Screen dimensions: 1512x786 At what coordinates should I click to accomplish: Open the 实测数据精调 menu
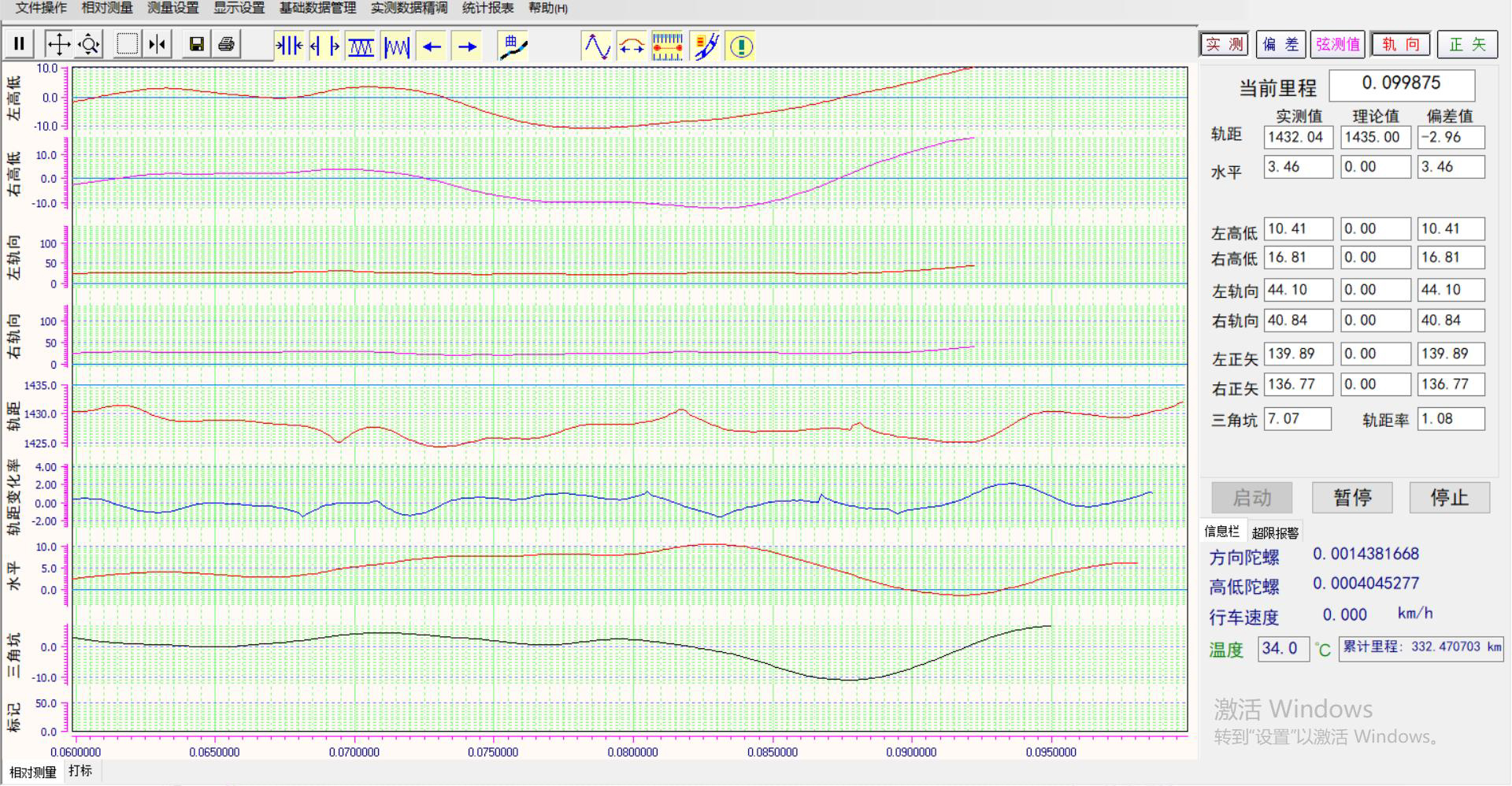409,8
